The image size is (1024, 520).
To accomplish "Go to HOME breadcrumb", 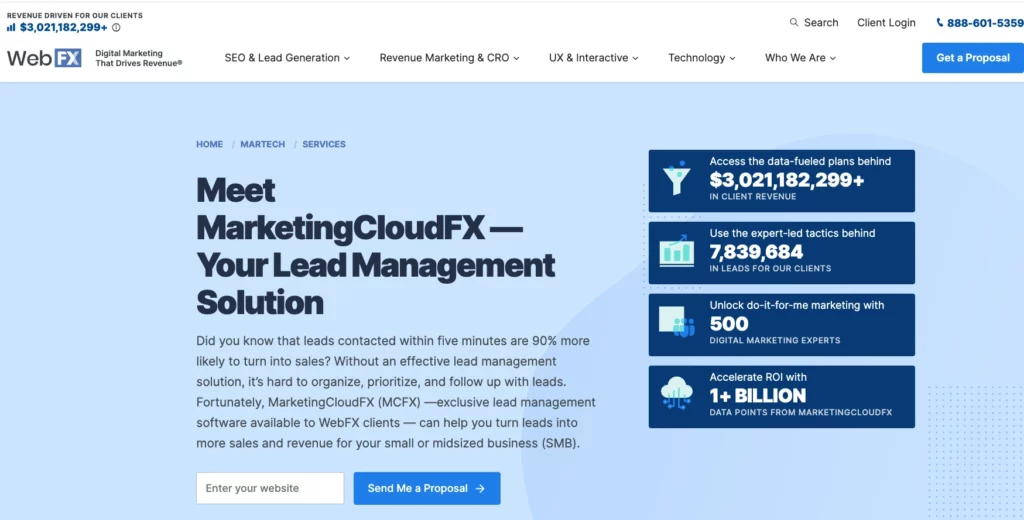I will click(x=210, y=144).
